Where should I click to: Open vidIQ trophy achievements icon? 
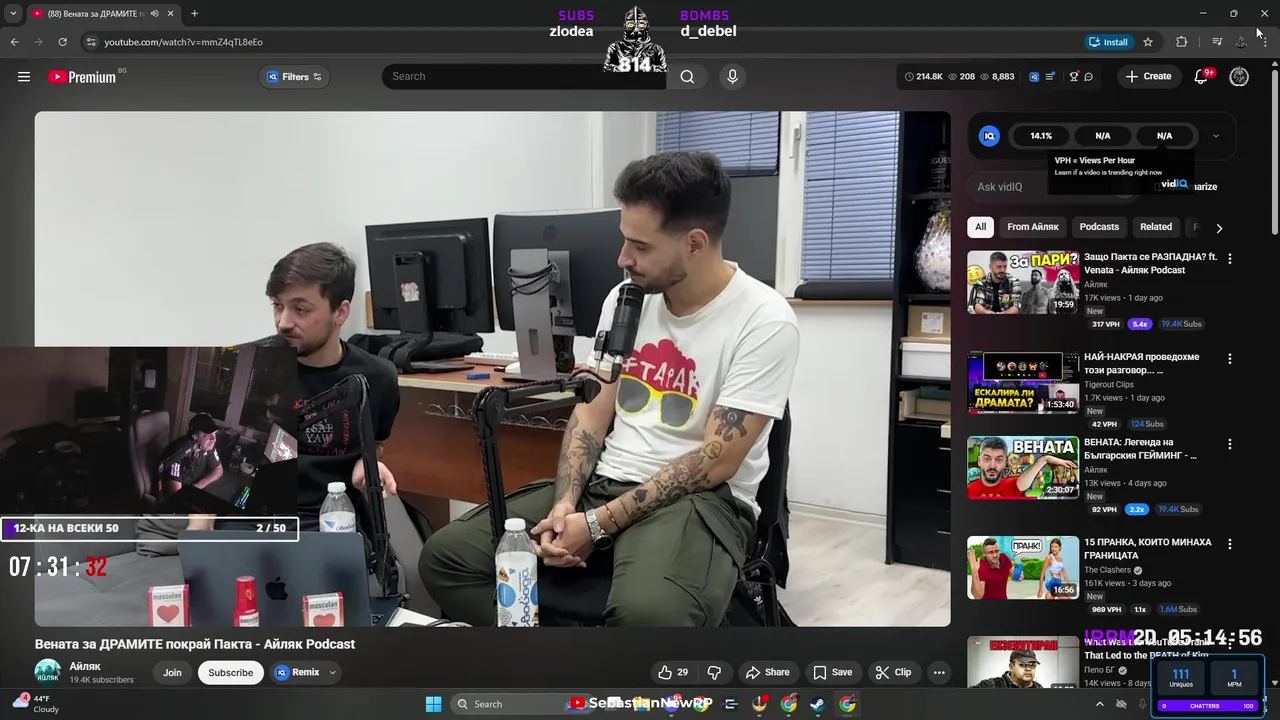click(x=1074, y=77)
